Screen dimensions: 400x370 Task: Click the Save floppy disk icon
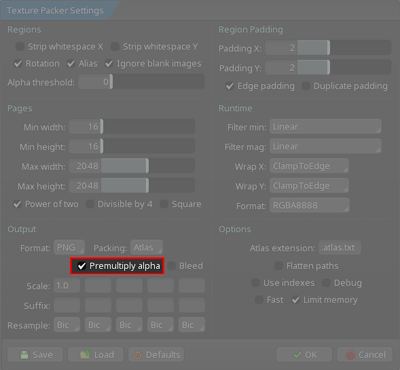(x=24, y=355)
